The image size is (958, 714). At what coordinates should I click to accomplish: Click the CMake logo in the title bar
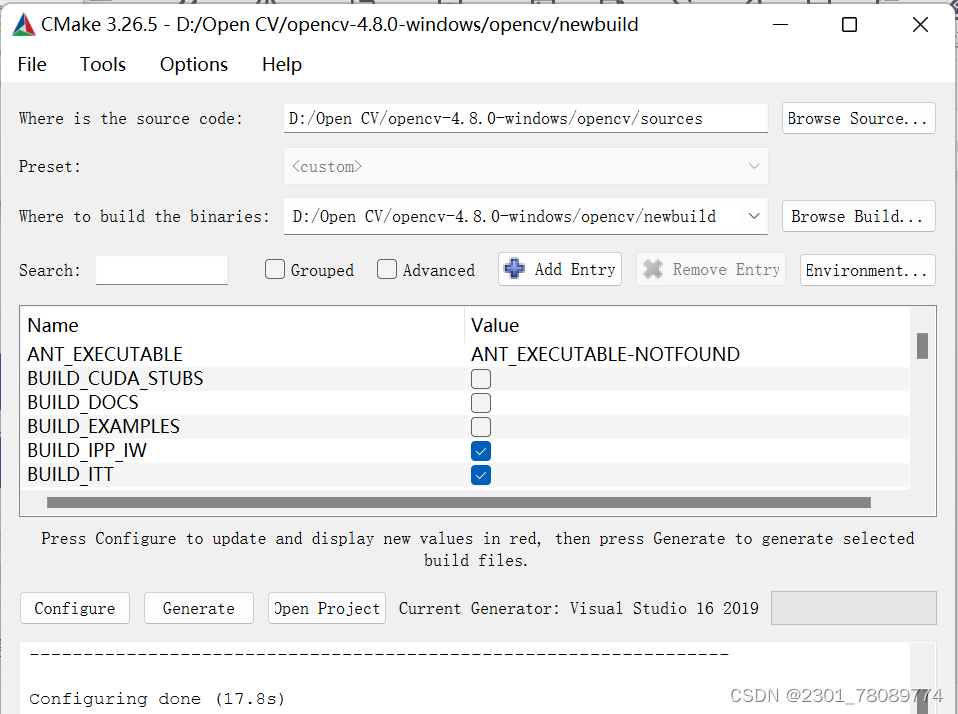22,24
